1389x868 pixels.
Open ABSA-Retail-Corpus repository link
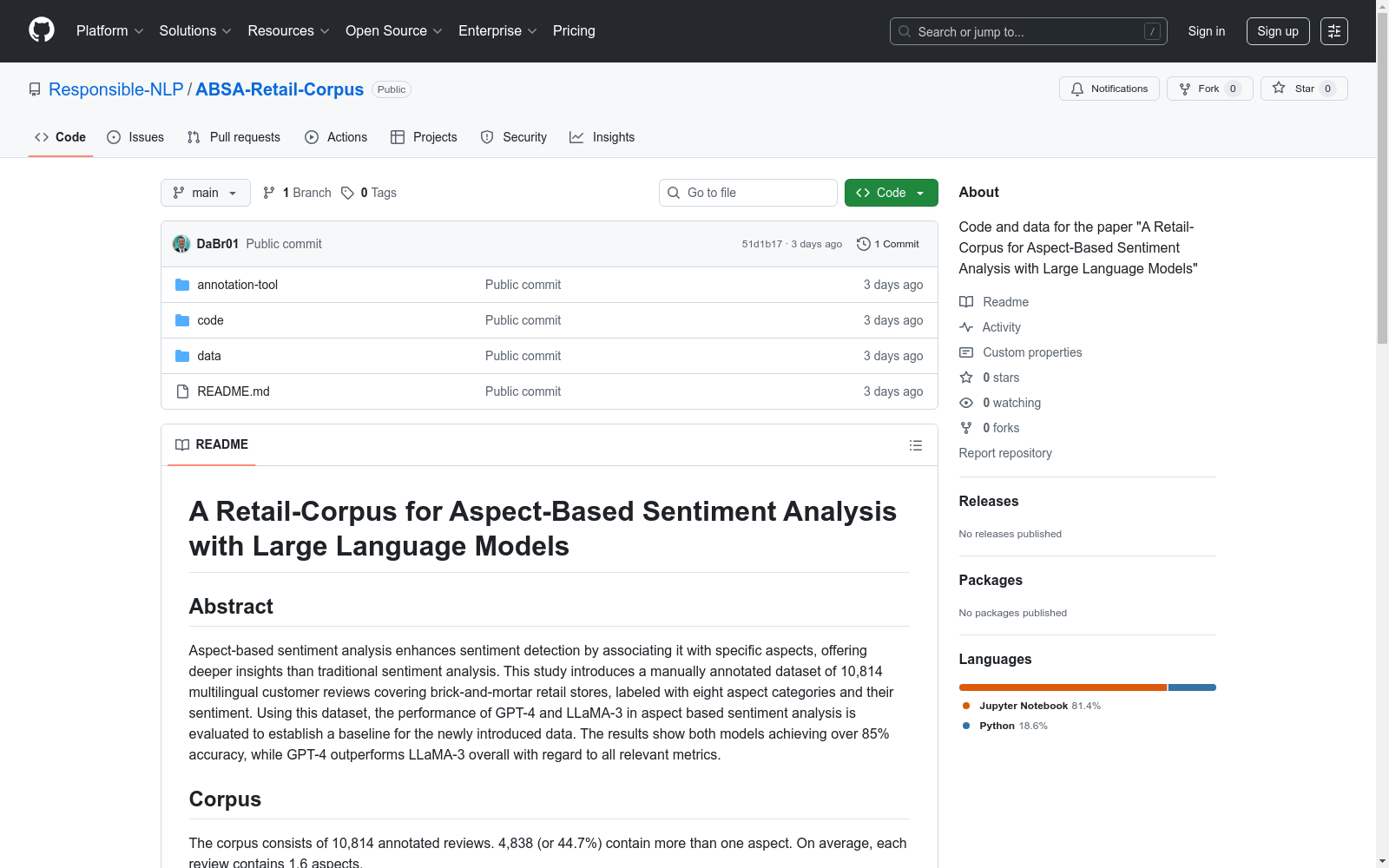tap(280, 89)
